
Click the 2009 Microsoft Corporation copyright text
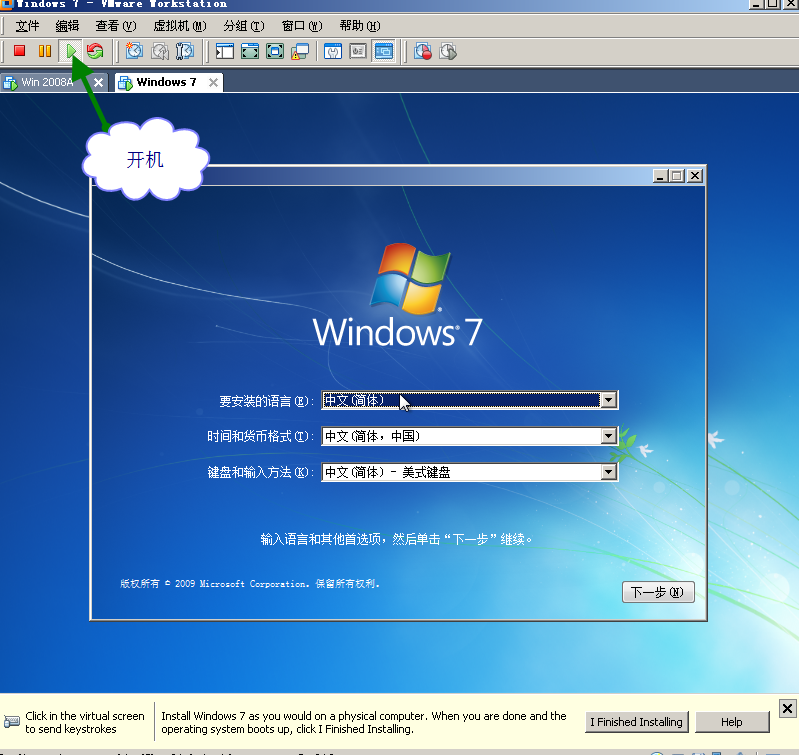[x=250, y=584]
